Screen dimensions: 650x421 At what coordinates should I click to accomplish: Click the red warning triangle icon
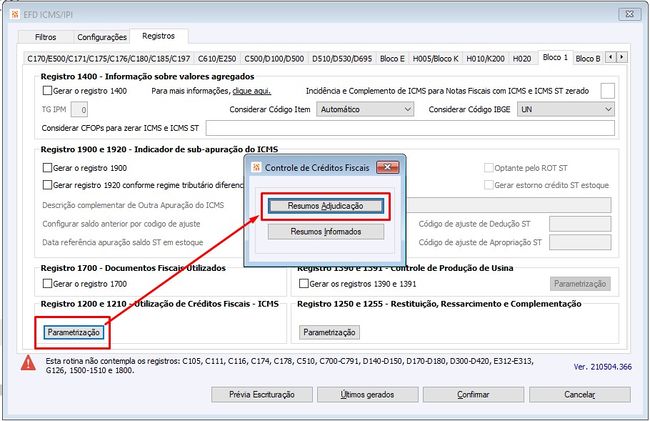tap(28, 363)
